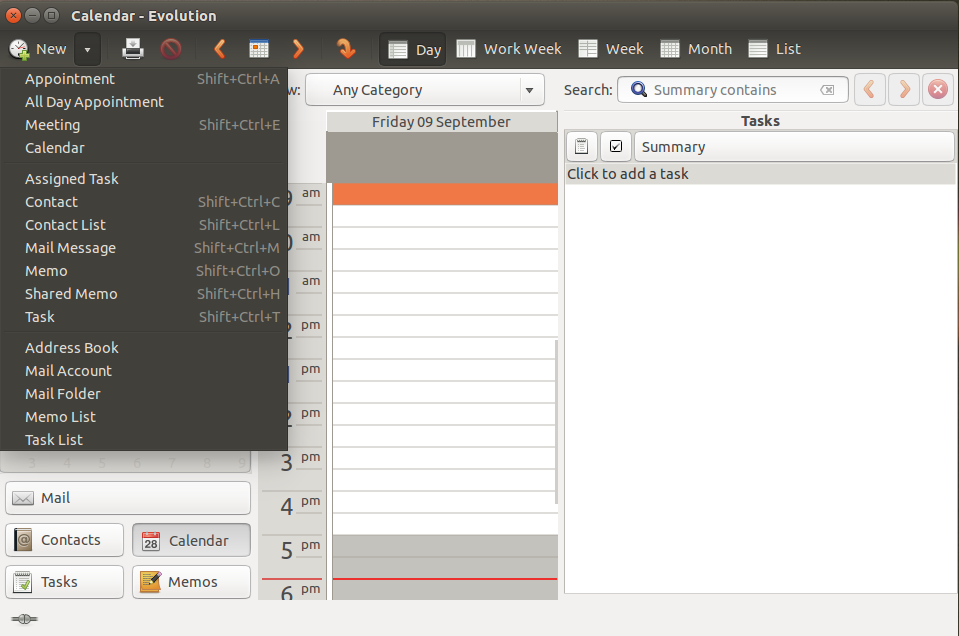
Task: Click the Print icon in toolbar
Action: point(133,49)
